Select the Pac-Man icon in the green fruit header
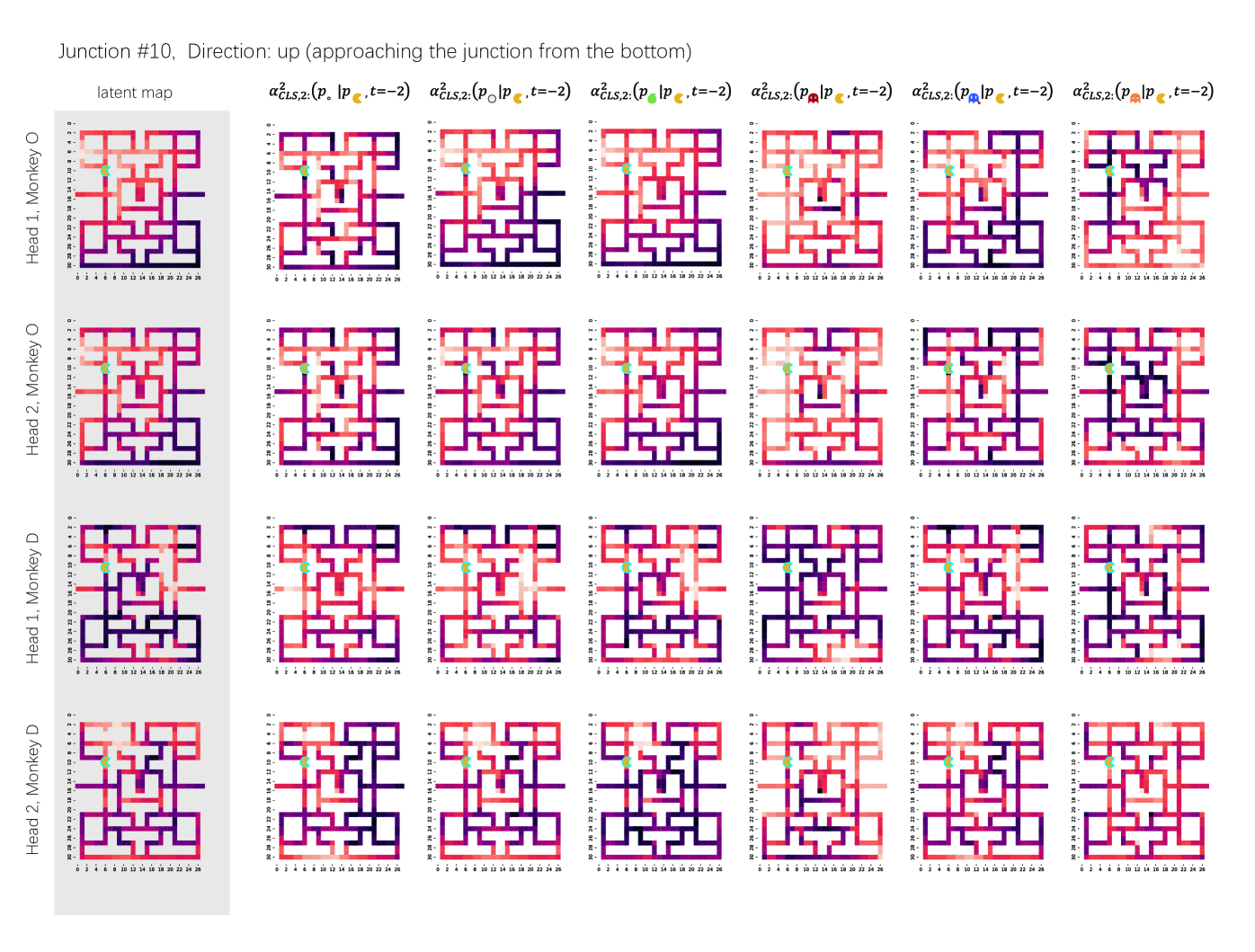The height and width of the screenshot is (952, 1255). pyautogui.click(x=679, y=97)
